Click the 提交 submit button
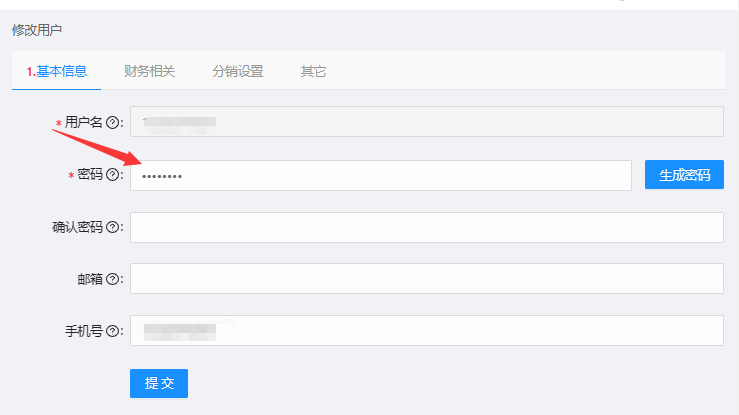This screenshot has width=739, height=415. click(x=159, y=383)
